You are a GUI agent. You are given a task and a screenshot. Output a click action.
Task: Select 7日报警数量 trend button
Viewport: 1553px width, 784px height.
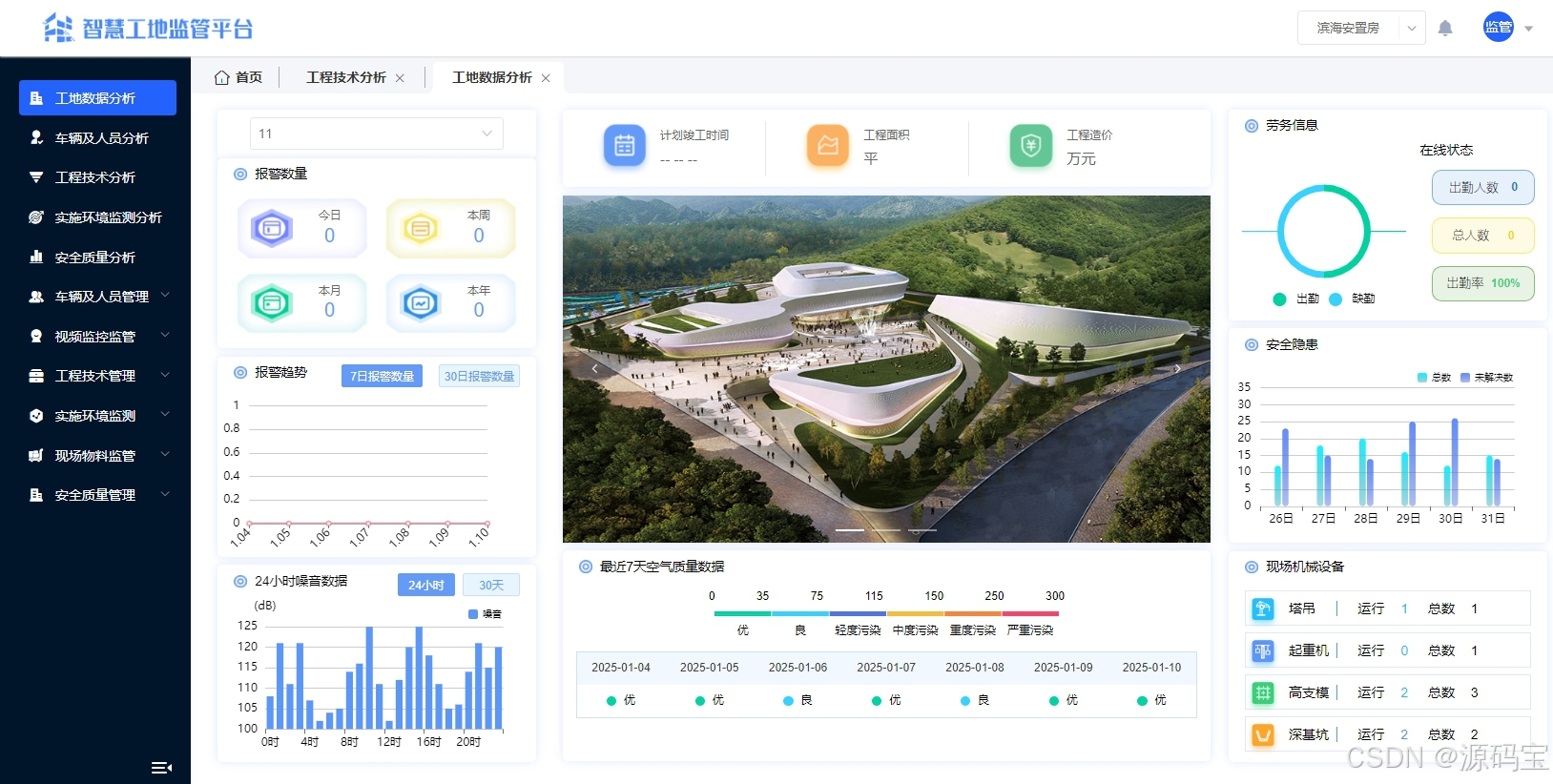point(382,376)
